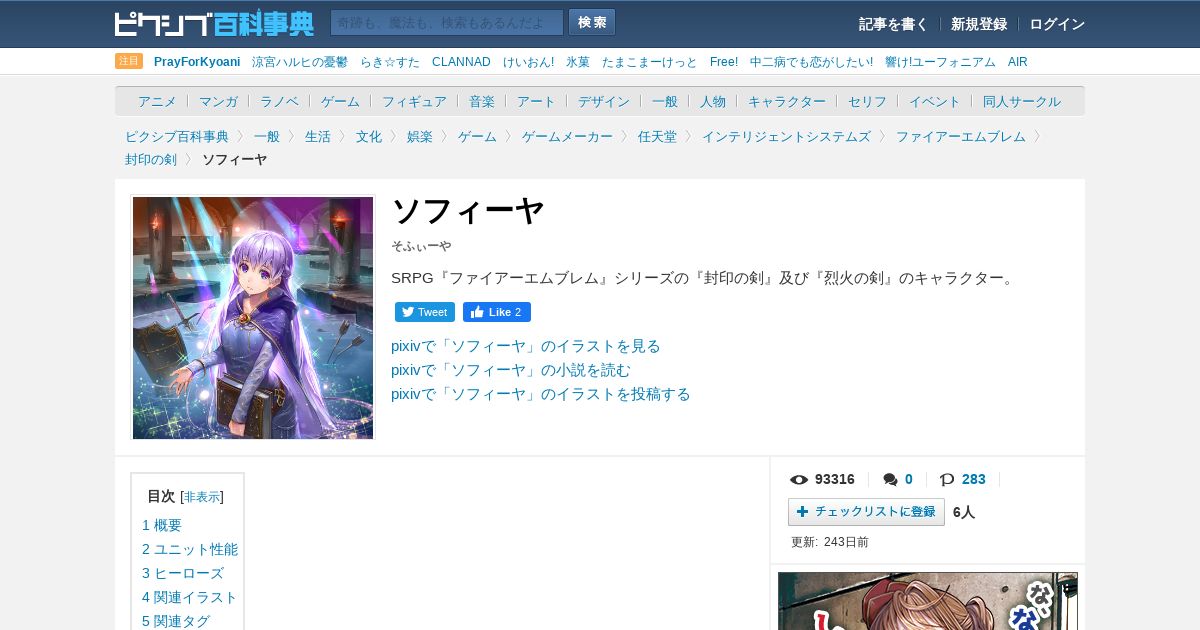Open the 涼宮ハルヒの憂鬱 tag
Image resolution: width=1200 pixels, height=630 pixels.
300,62
